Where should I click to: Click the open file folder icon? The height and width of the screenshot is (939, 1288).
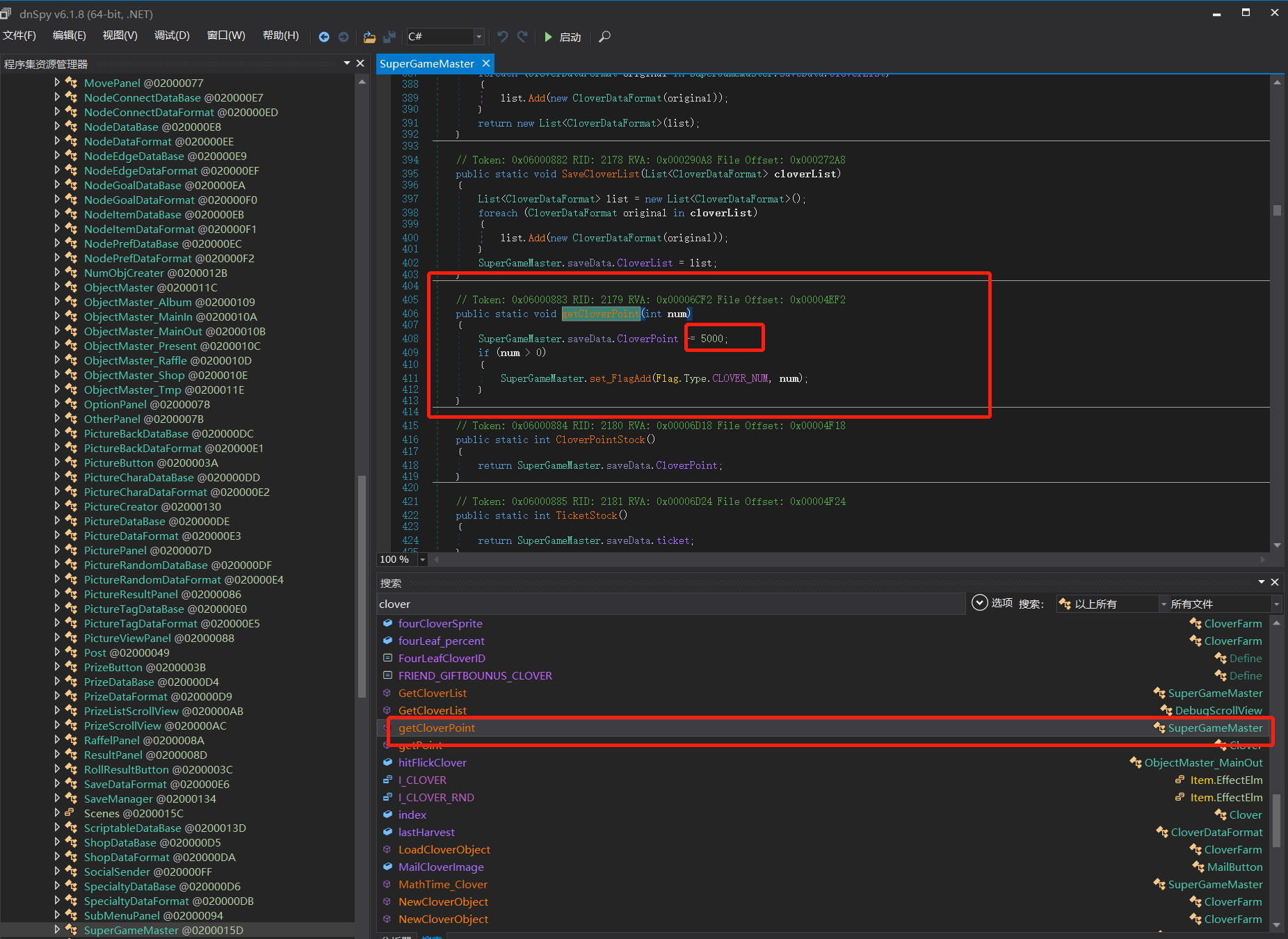tap(370, 37)
